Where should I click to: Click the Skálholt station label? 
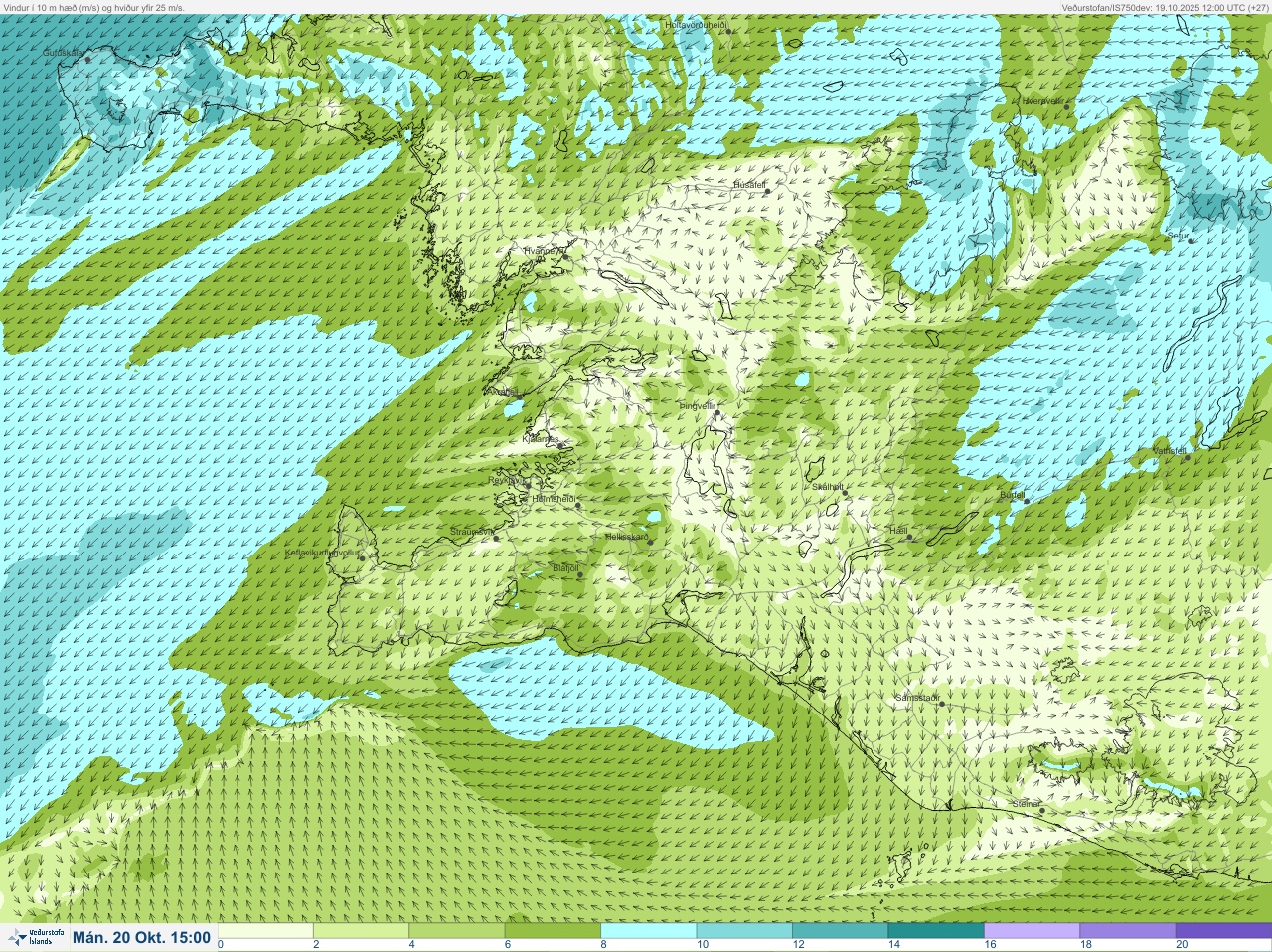[827, 487]
